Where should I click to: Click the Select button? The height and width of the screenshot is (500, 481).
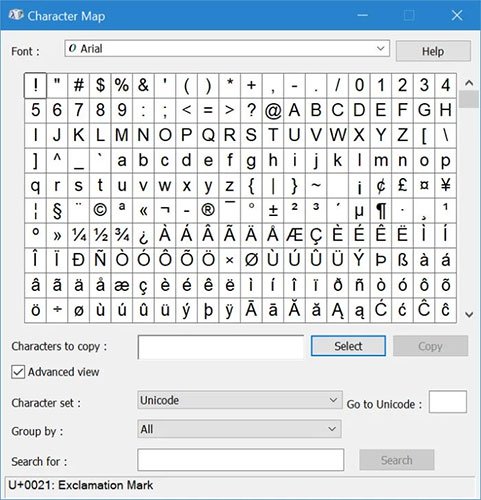click(348, 346)
